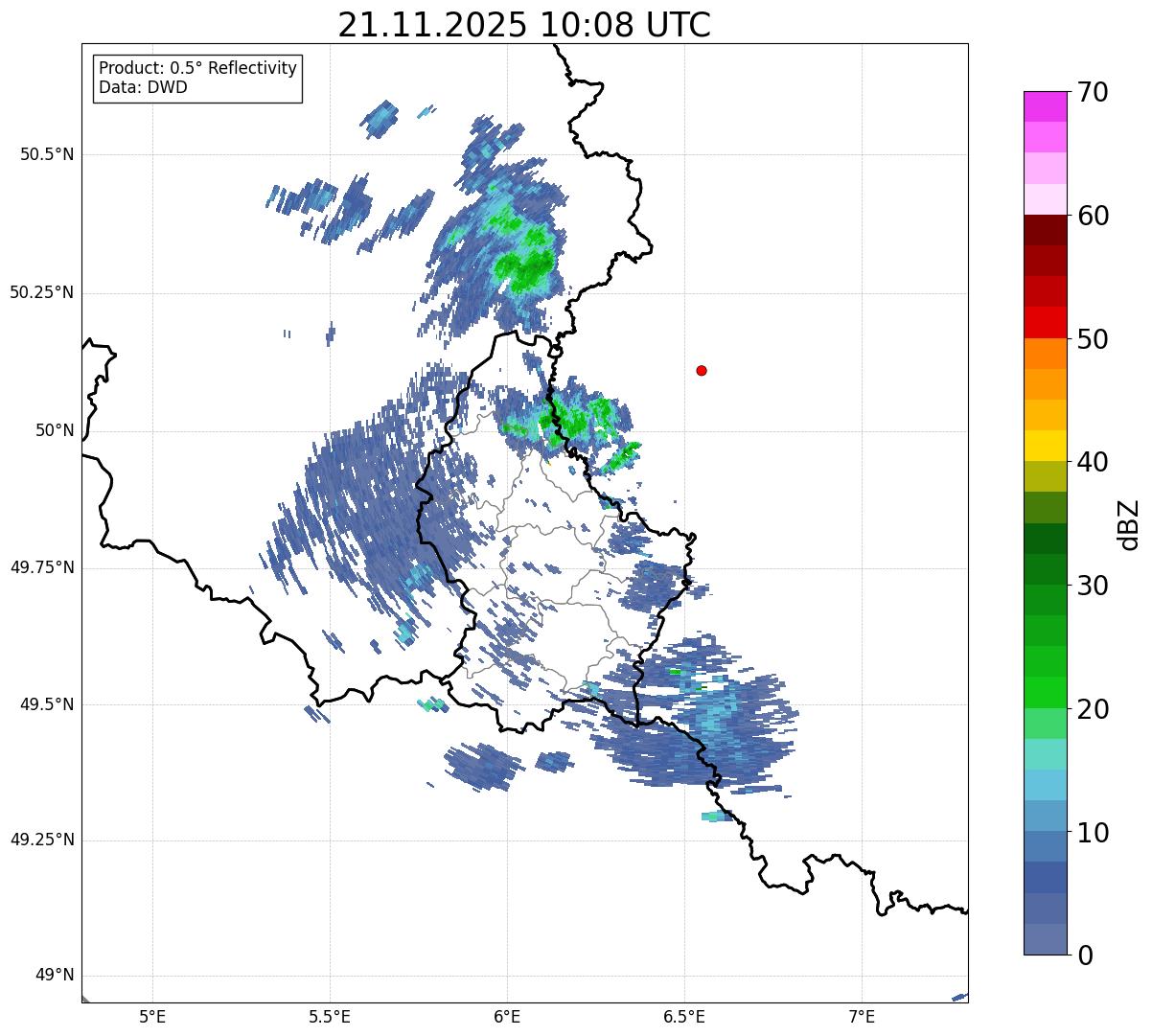The height and width of the screenshot is (1036, 1152).
Task: Click the colorbar value 30
Action: tap(1093, 586)
